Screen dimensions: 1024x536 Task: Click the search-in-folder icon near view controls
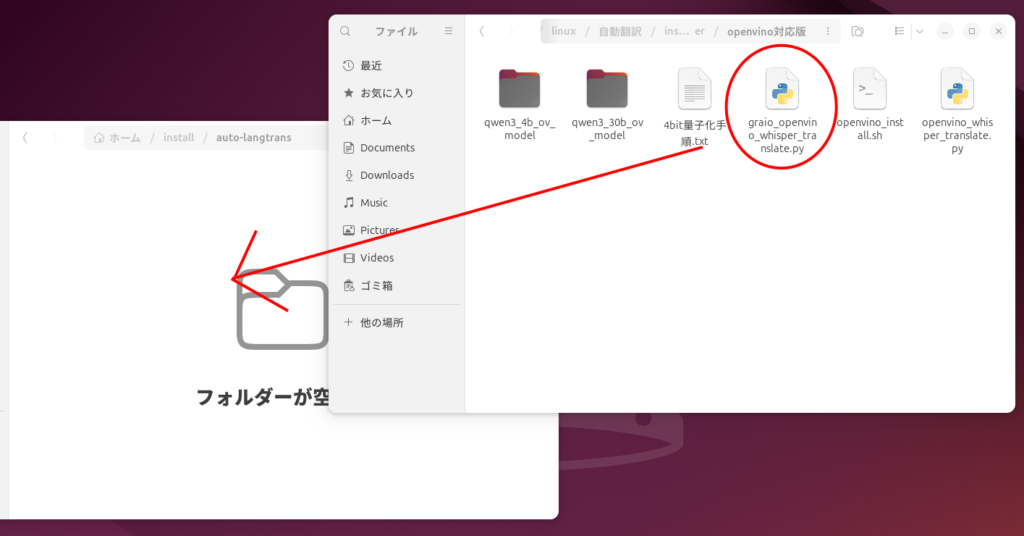[x=857, y=32]
